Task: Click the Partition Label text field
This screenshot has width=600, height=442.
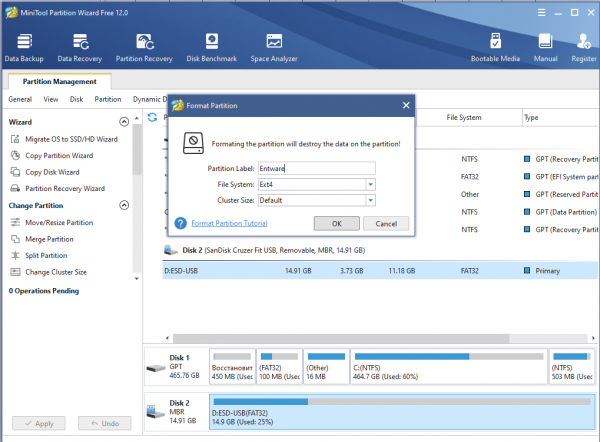Action: (x=315, y=168)
